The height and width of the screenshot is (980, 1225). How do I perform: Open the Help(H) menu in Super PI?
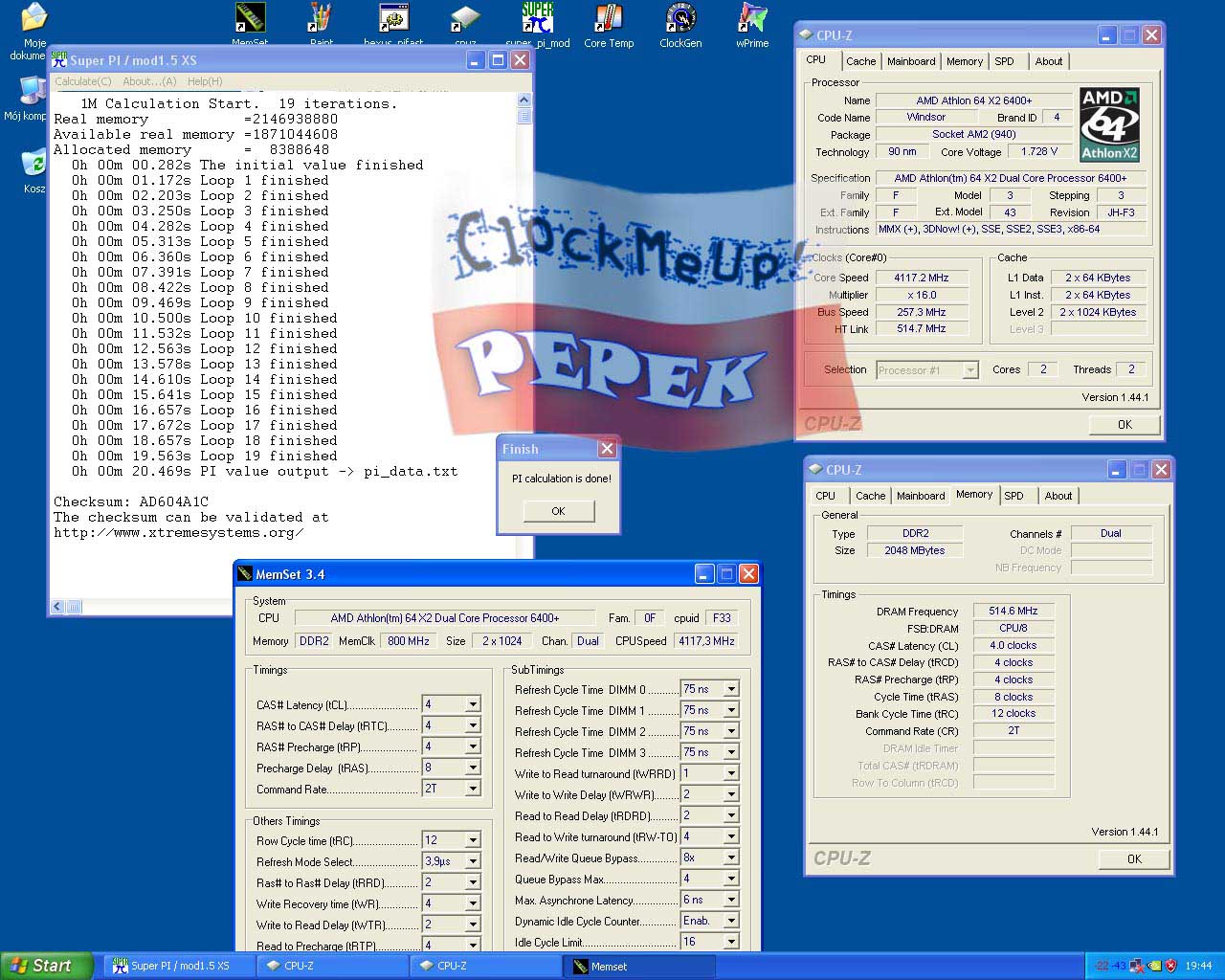(205, 81)
